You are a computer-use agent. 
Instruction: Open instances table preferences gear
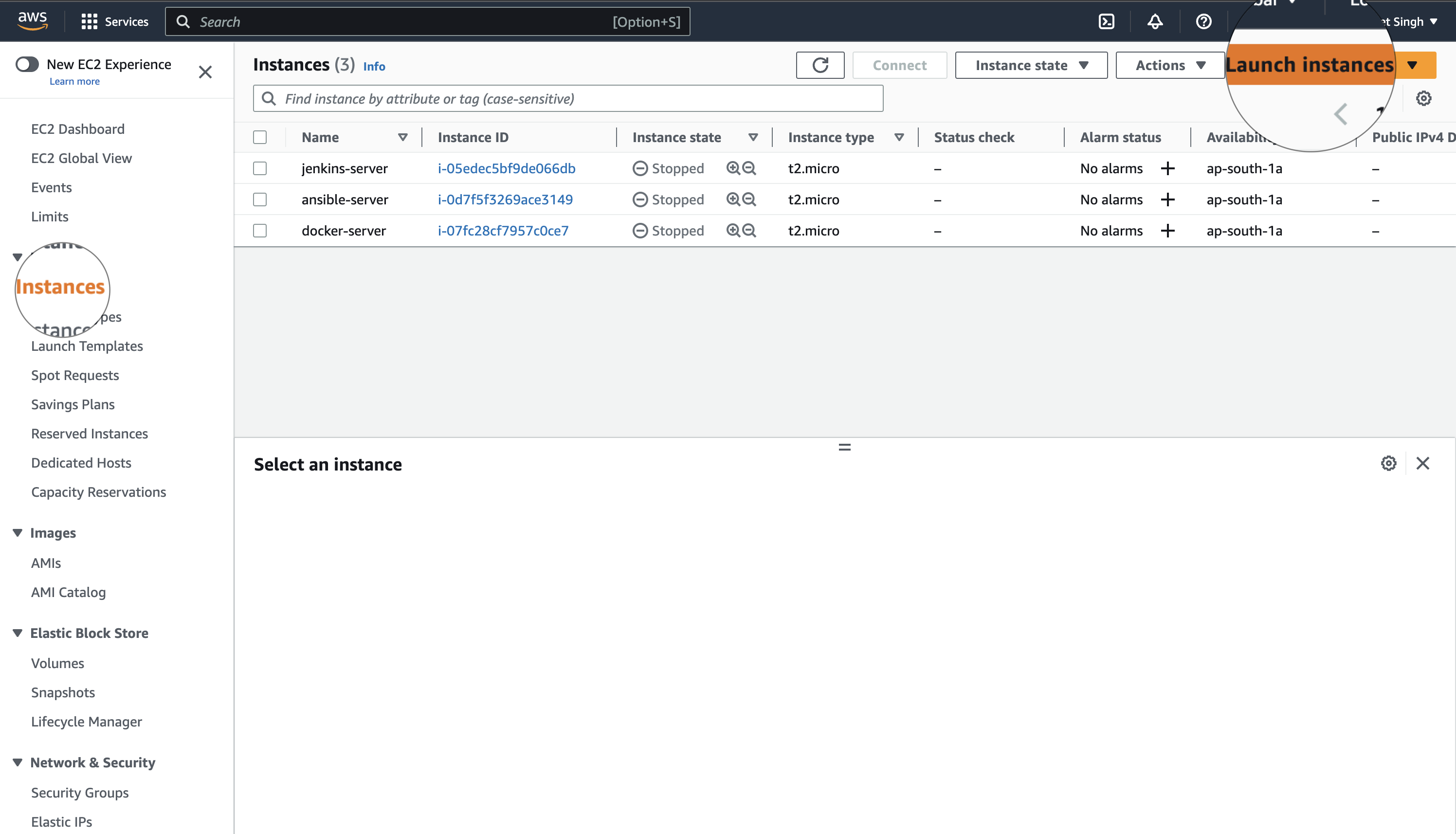click(1423, 98)
